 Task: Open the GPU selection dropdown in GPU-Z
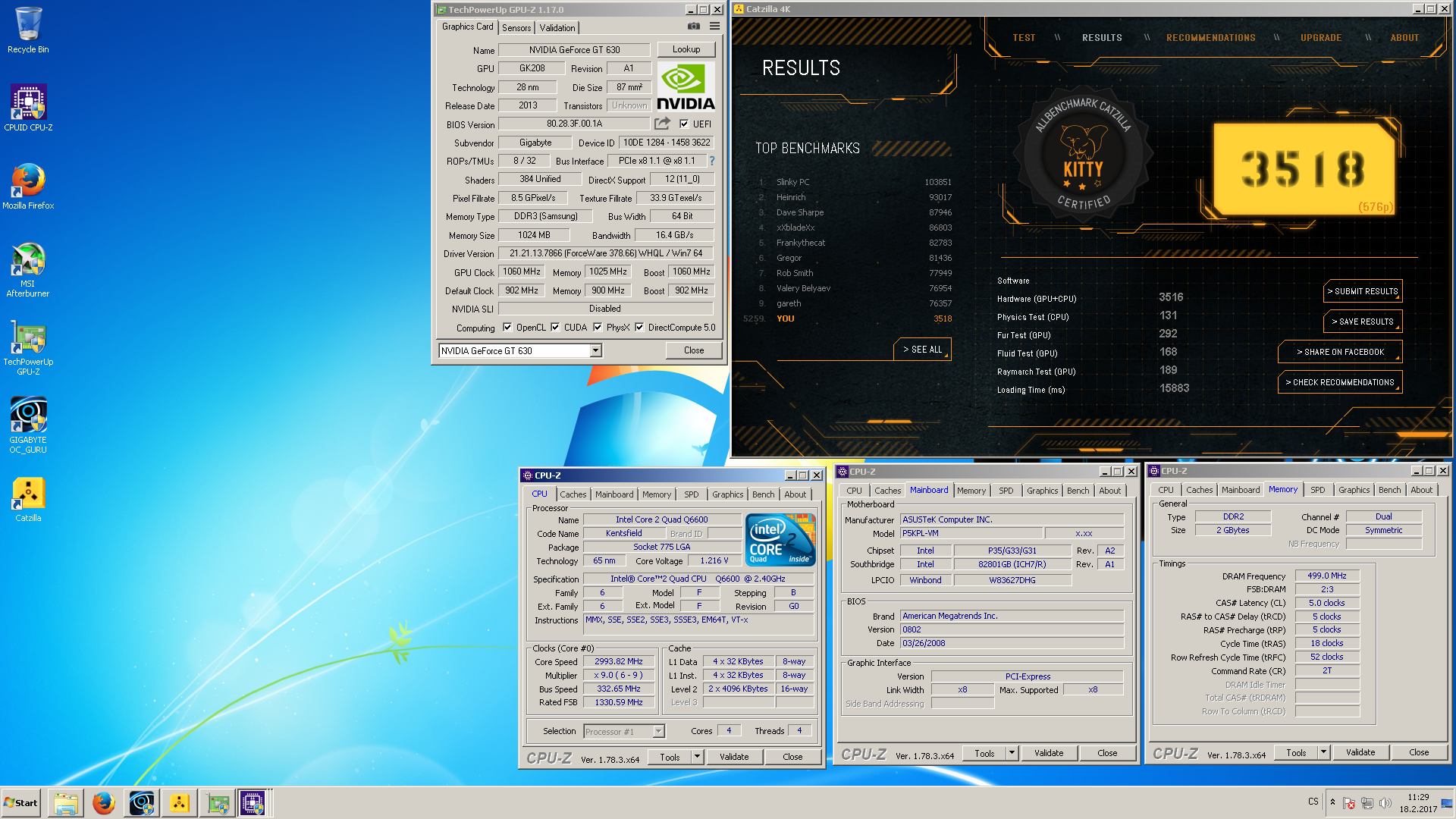596,350
